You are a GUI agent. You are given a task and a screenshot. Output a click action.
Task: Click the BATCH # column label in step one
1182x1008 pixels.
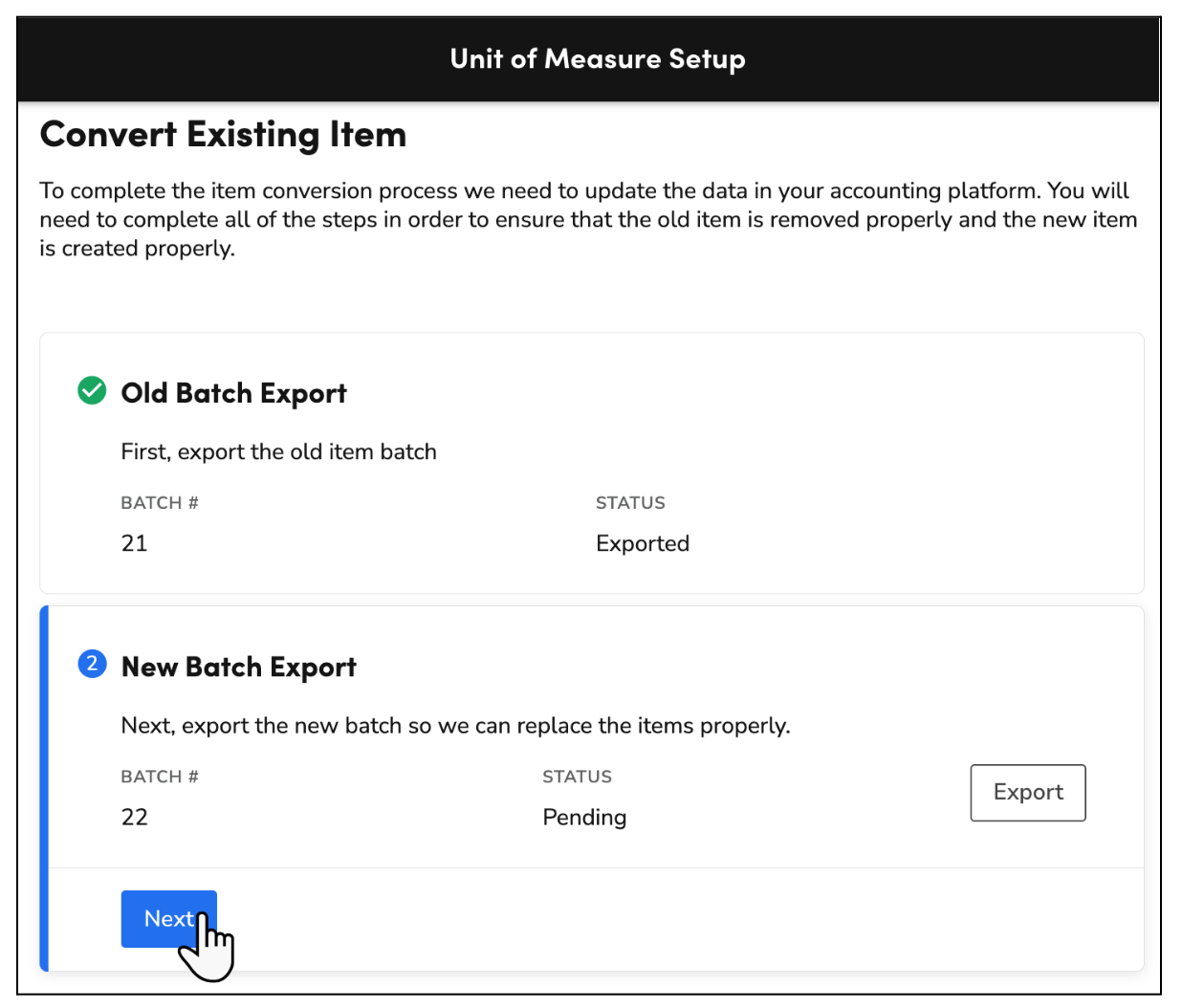pos(160,502)
